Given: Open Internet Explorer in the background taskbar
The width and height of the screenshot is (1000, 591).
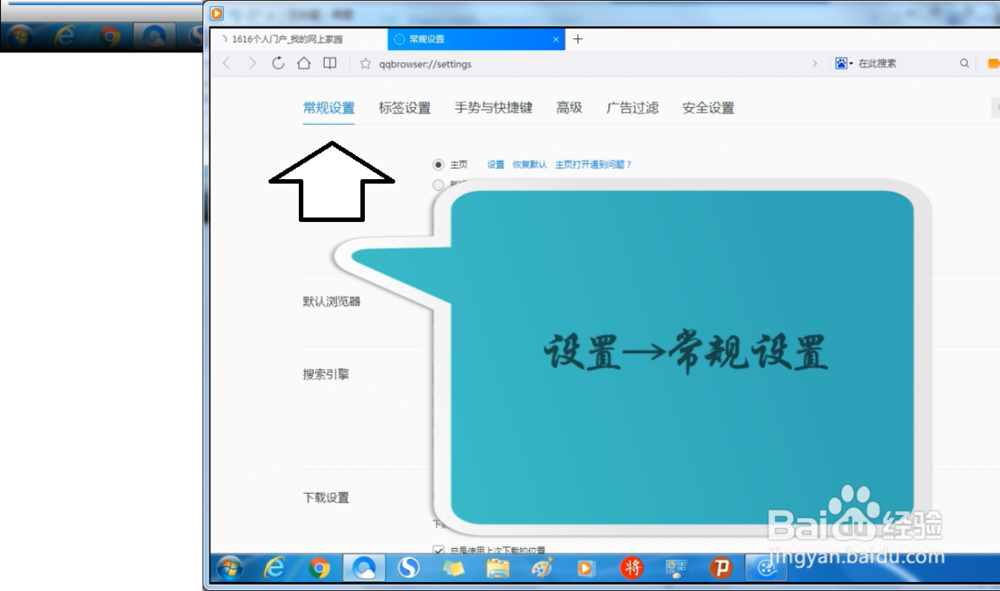Looking at the screenshot, I should coord(64,37).
